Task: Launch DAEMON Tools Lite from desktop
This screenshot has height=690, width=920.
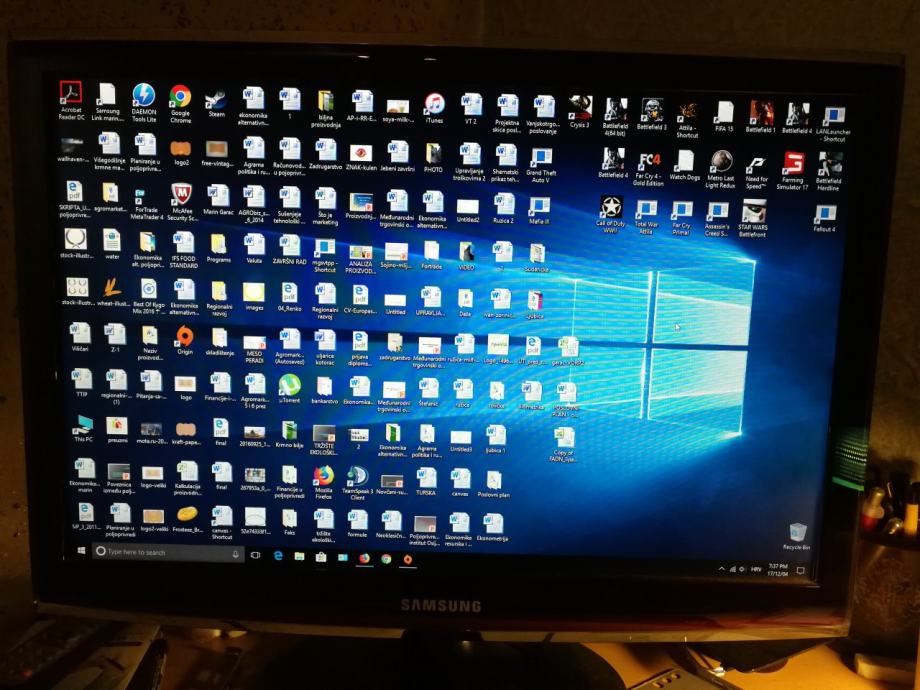Action: [144, 102]
